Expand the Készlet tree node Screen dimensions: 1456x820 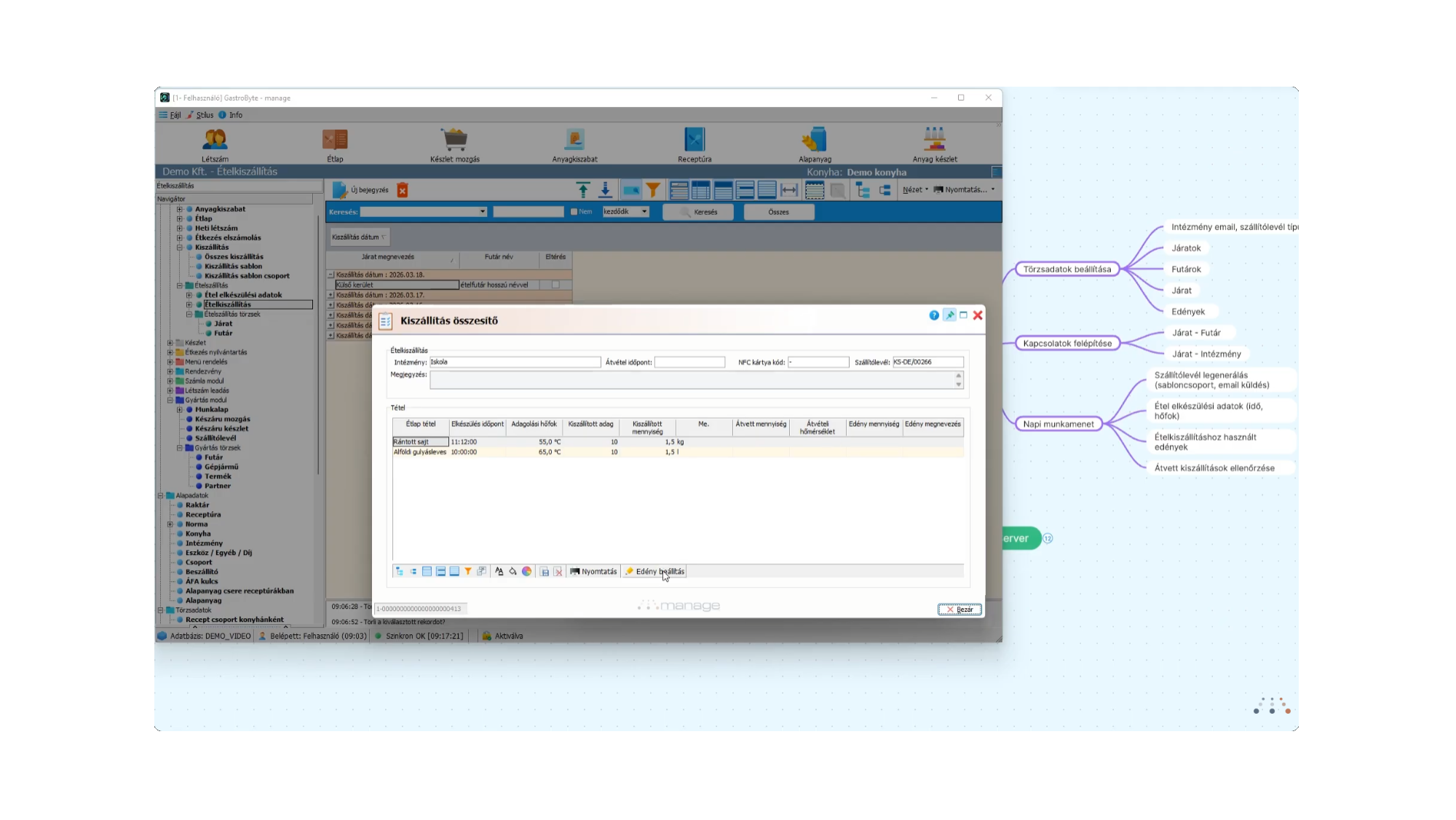(x=170, y=343)
